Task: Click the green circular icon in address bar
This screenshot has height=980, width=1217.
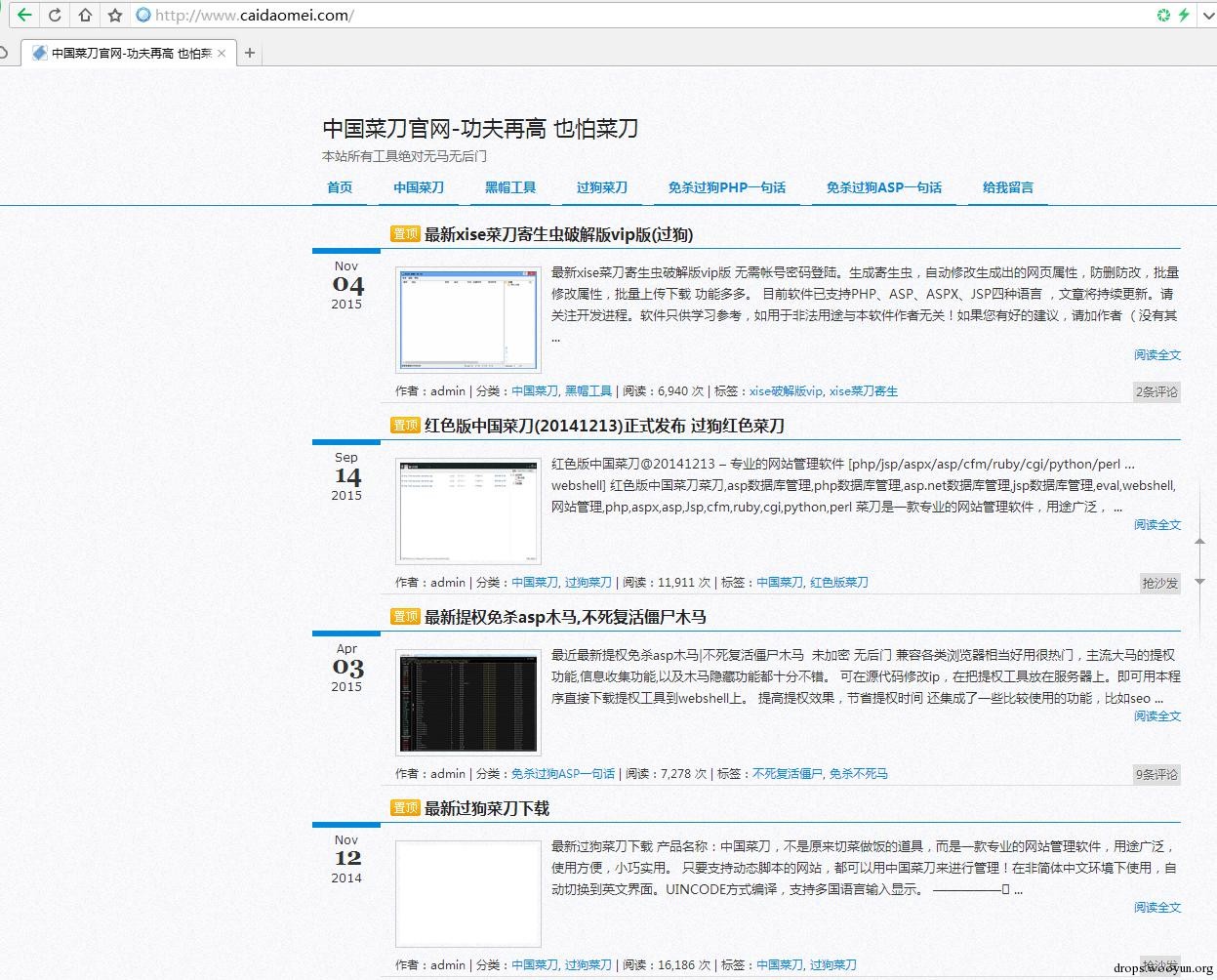Action: (x=1163, y=15)
